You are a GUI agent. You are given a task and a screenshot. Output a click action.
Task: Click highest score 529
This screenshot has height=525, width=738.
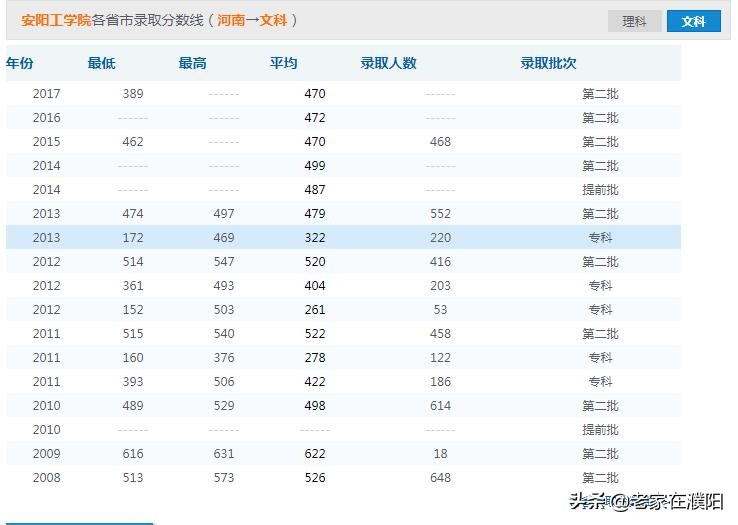[224, 406]
